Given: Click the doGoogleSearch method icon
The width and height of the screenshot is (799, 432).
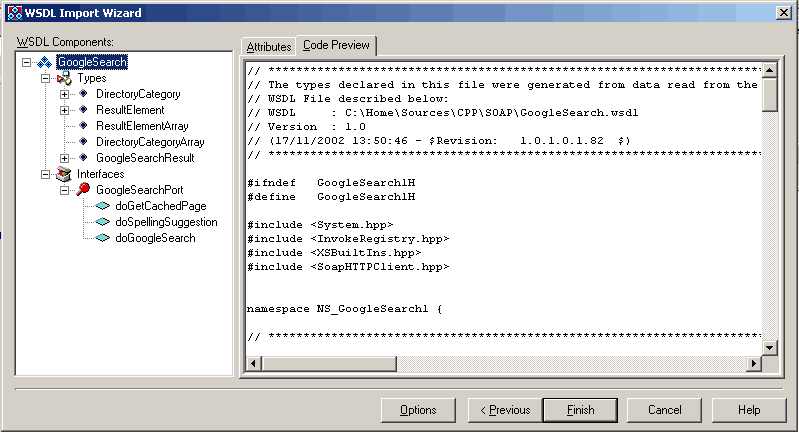Looking at the screenshot, I should pos(102,238).
